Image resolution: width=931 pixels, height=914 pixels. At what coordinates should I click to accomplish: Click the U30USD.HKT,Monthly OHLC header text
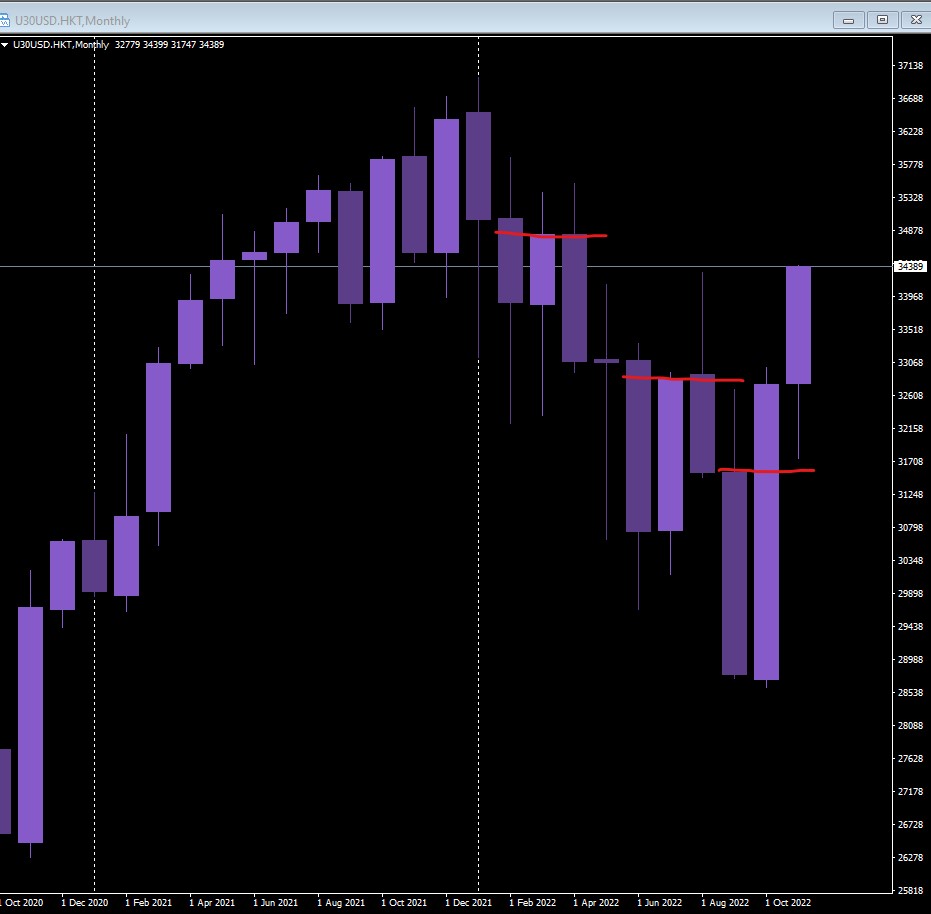[x=119, y=45]
